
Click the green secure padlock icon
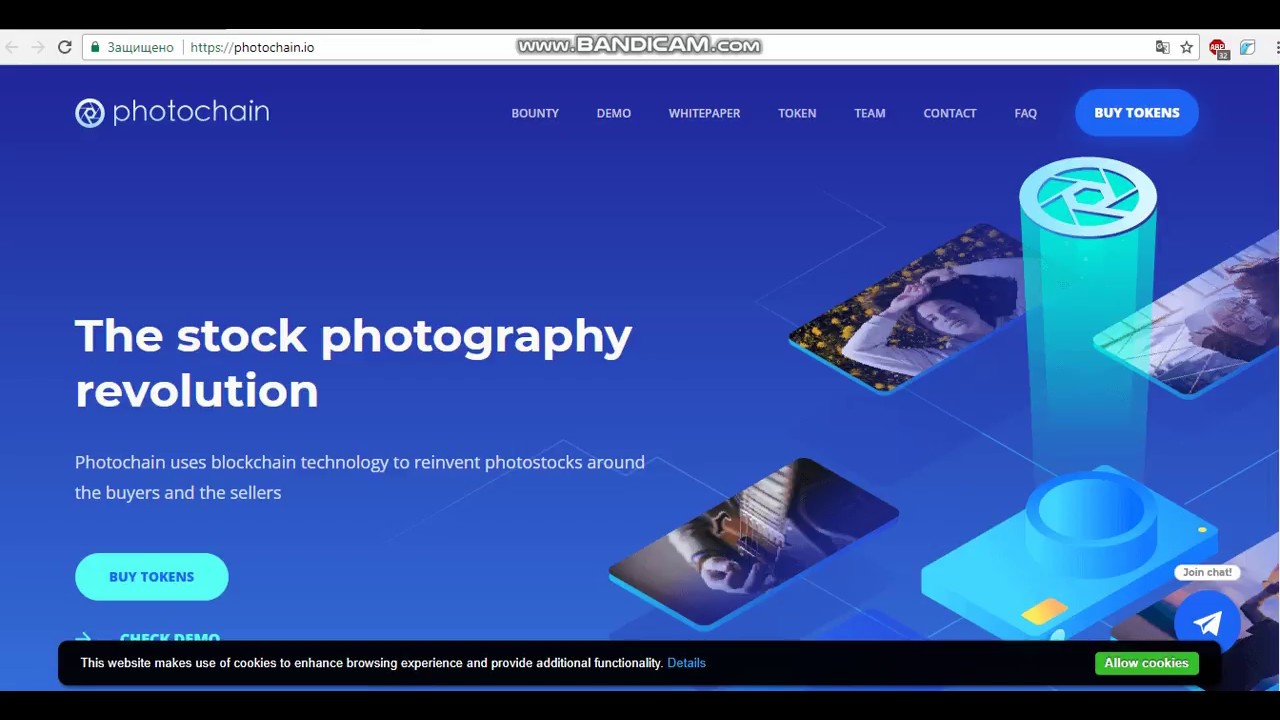(96, 47)
